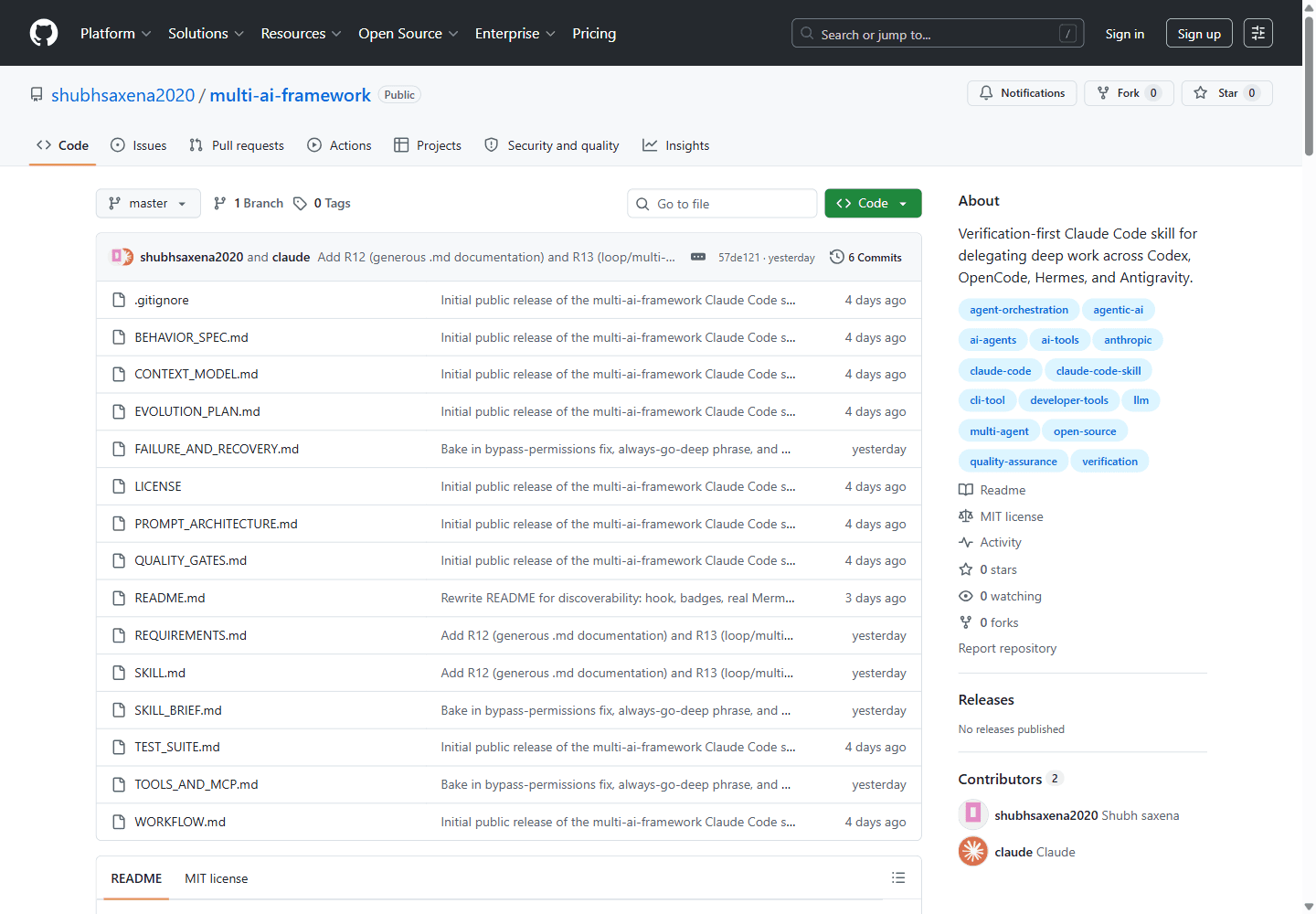View 0 watching link
This screenshot has height=914, width=1316.
(1000, 596)
